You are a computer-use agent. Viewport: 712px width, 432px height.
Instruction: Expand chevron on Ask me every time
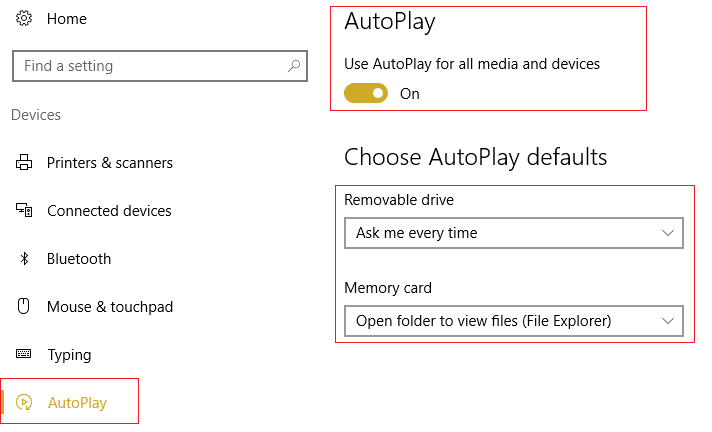[x=668, y=233]
